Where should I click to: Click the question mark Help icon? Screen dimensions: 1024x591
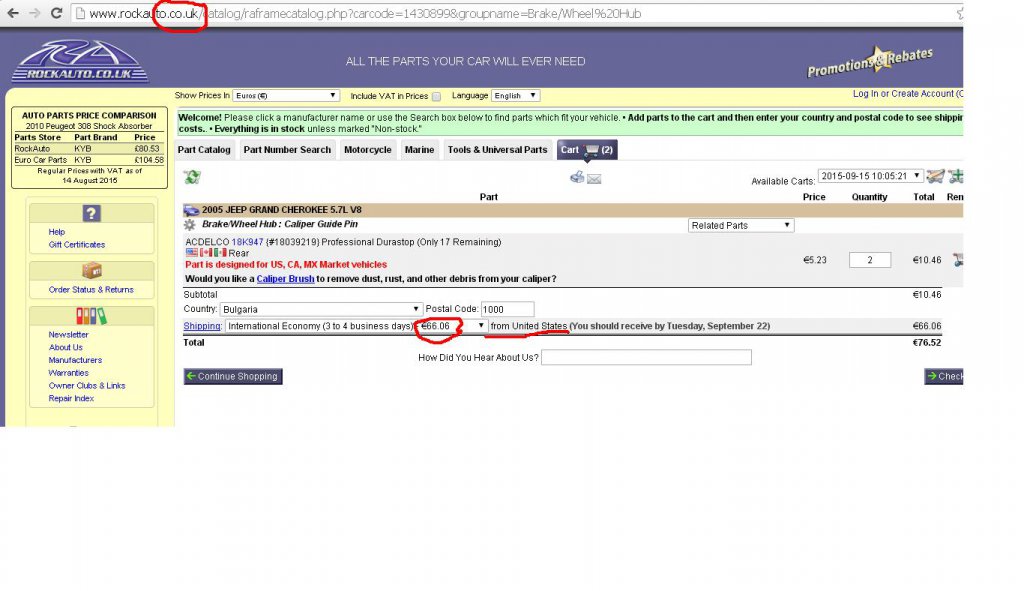click(x=91, y=213)
